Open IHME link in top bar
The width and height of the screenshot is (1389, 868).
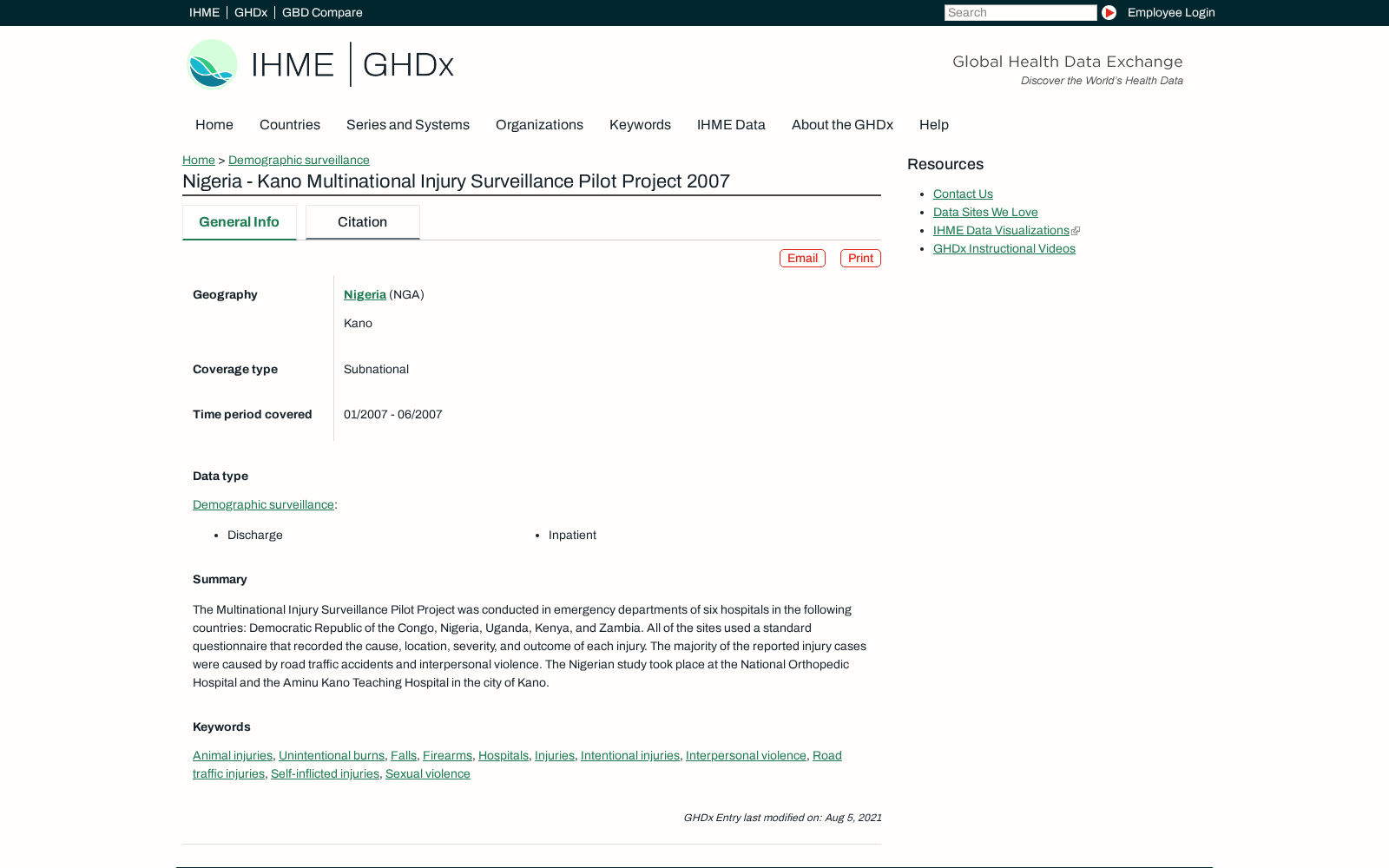click(x=204, y=12)
